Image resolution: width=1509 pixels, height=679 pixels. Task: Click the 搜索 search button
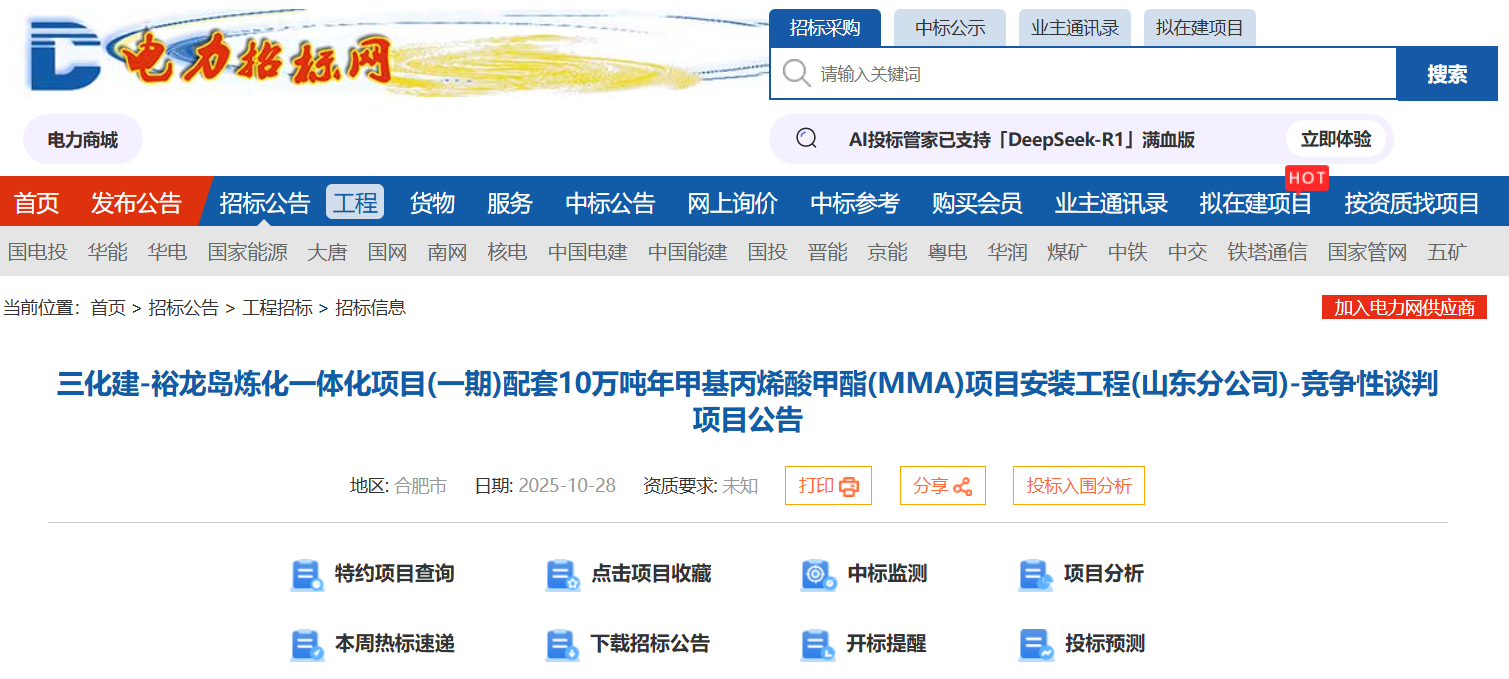tap(1447, 72)
